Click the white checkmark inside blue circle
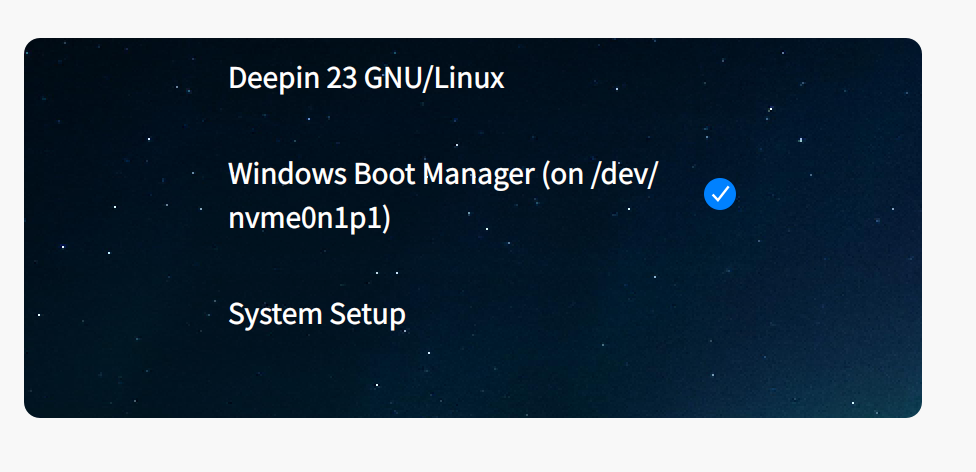976x472 pixels. 720,194
